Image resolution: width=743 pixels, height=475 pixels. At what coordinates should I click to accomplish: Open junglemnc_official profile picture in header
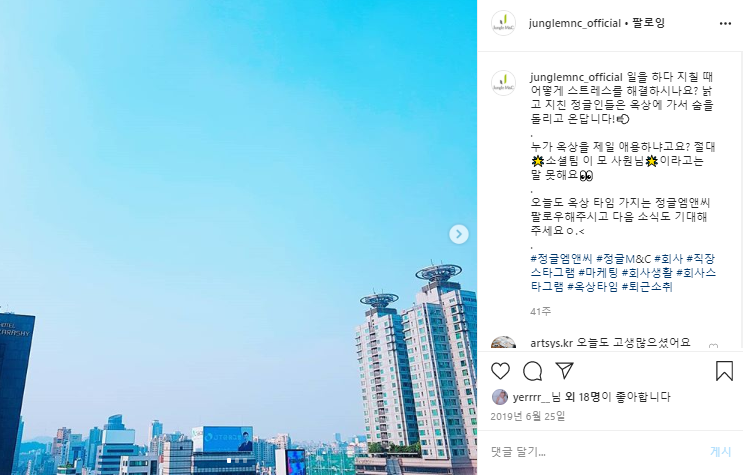pos(503,23)
